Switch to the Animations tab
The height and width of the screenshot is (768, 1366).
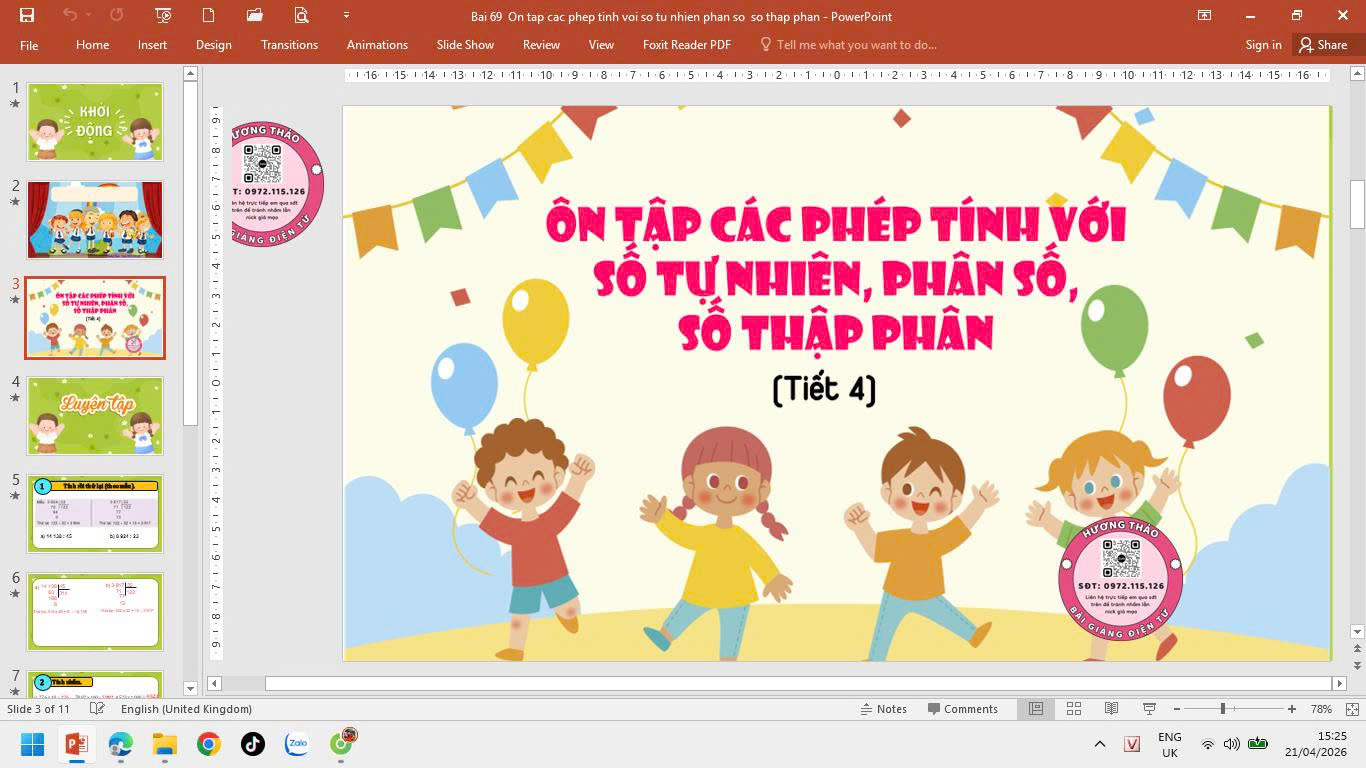pos(377,45)
